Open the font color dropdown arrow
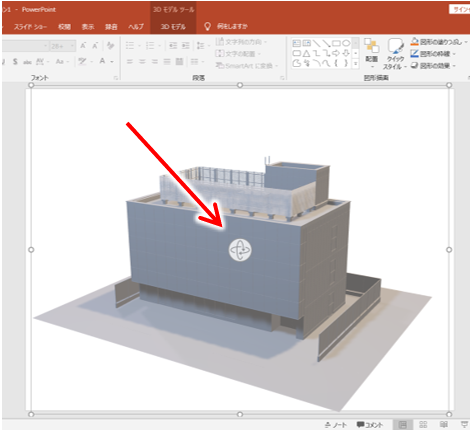 [x=112, y=62]
